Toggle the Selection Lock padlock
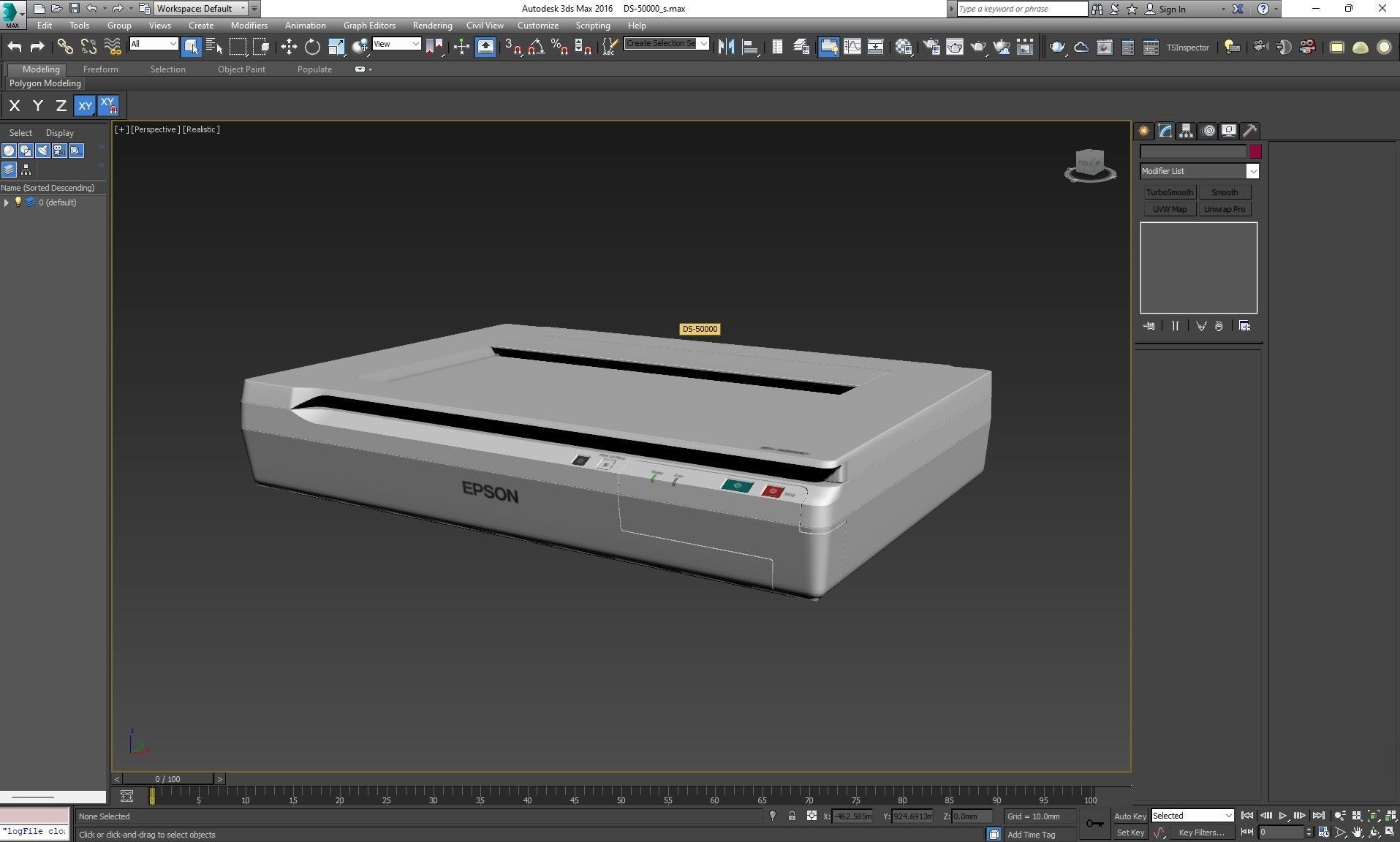Screen dimensions: 1400x842 (x=792, y=816)
